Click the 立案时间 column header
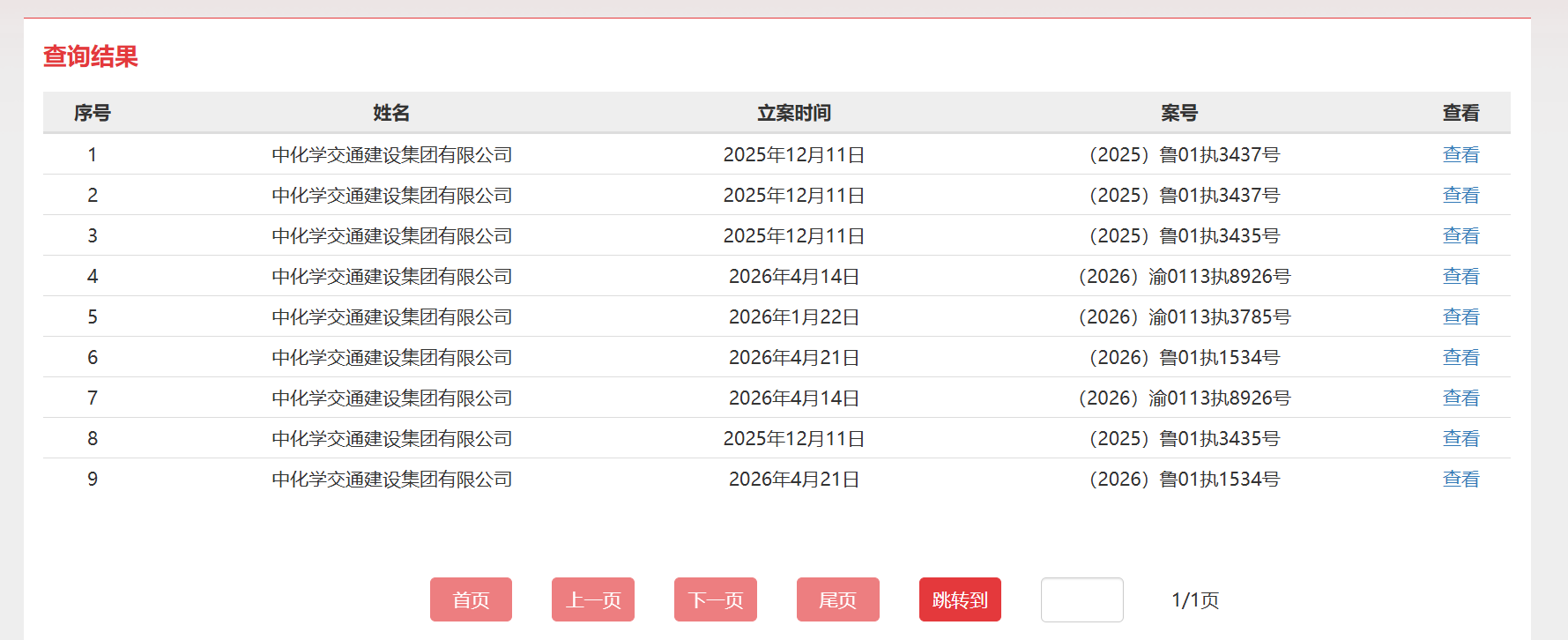The height and width of the screenshot is (640, 1568). (793, 113)
